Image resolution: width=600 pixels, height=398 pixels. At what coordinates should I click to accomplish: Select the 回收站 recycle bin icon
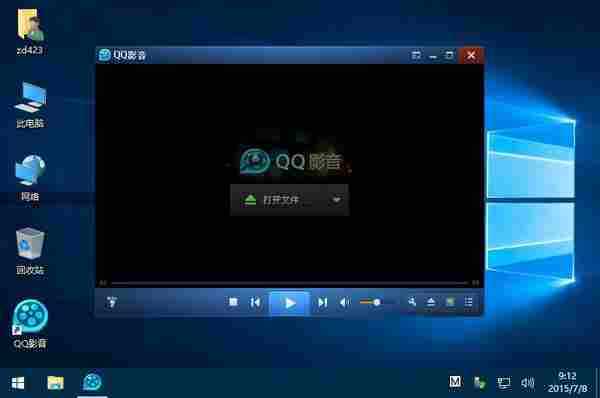[x=30, y=251]
